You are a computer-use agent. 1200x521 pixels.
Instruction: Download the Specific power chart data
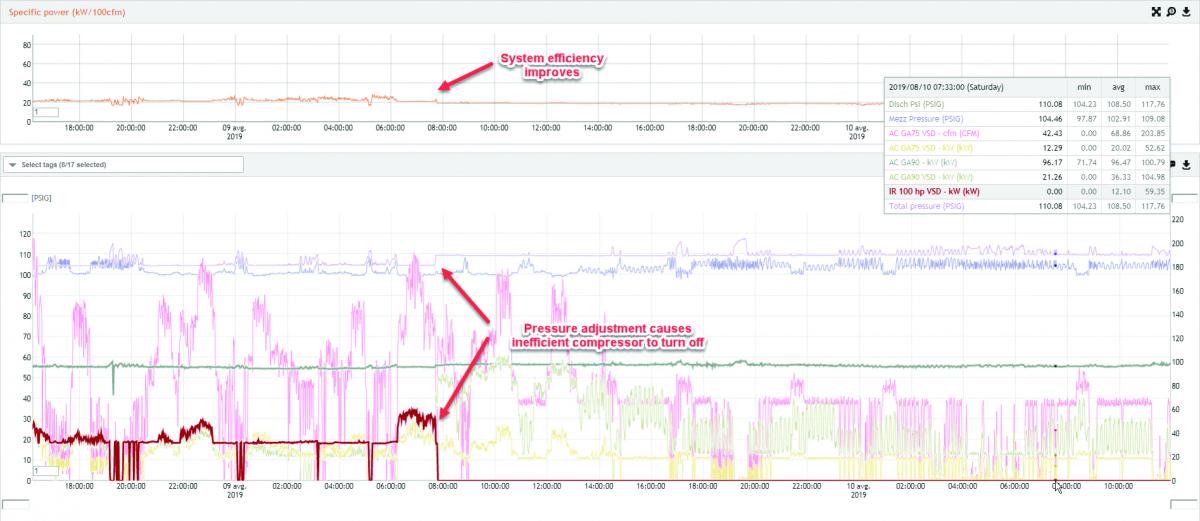[x=1186, y=11]
